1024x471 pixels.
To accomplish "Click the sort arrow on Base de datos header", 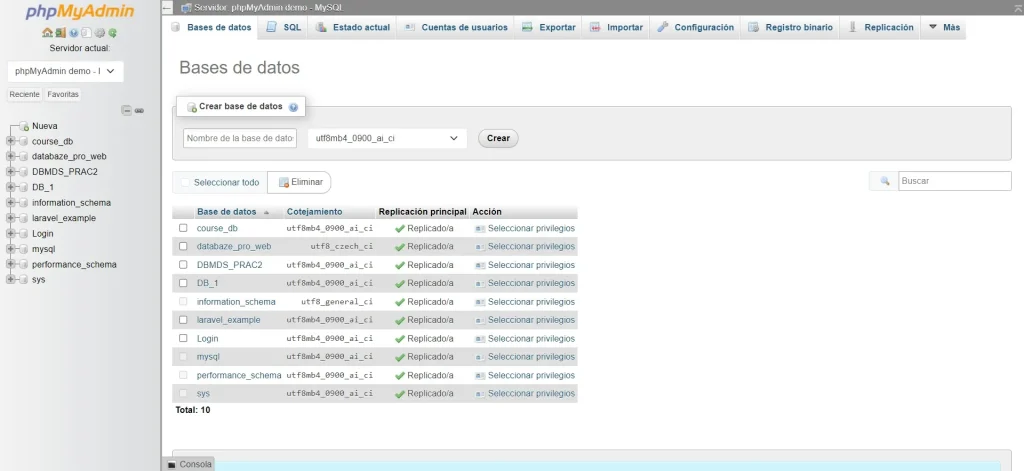I will (266, 212).
